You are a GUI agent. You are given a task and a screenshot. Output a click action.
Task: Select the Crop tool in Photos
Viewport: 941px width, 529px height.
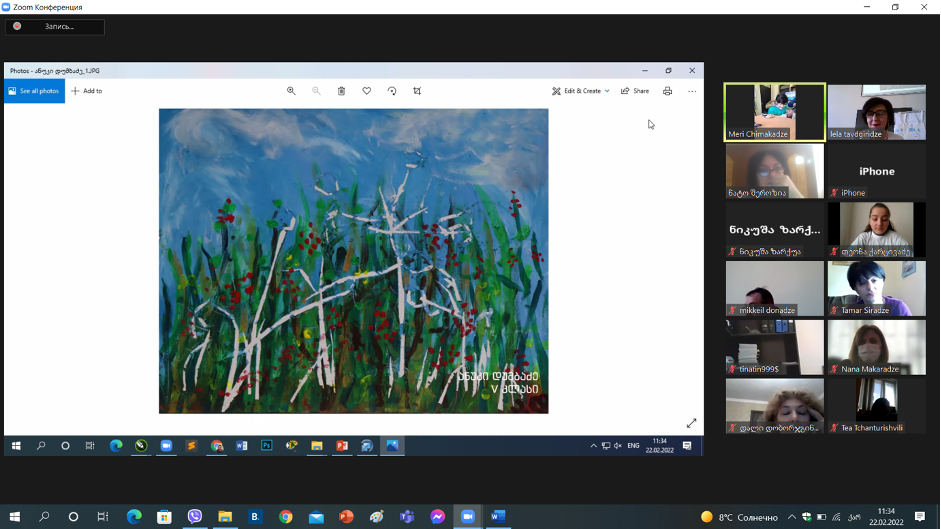click(x=417, y=91)
